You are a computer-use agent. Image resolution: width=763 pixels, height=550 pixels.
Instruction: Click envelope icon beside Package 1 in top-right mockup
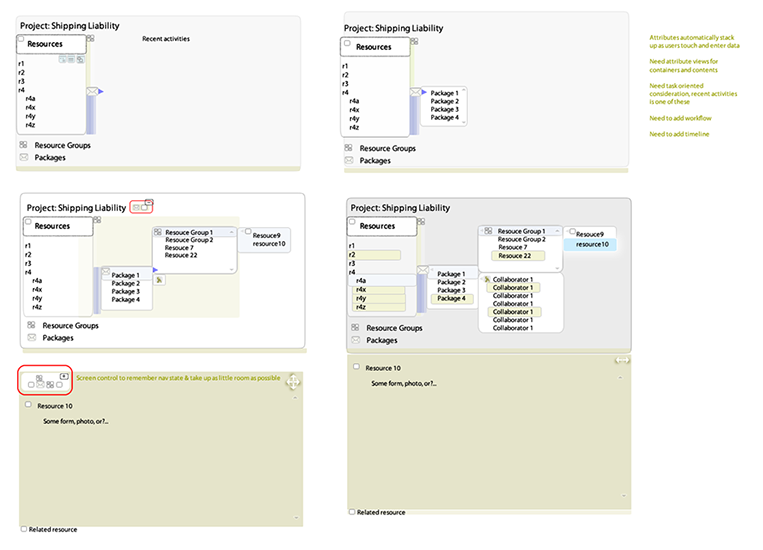click(x=415, y=93)
